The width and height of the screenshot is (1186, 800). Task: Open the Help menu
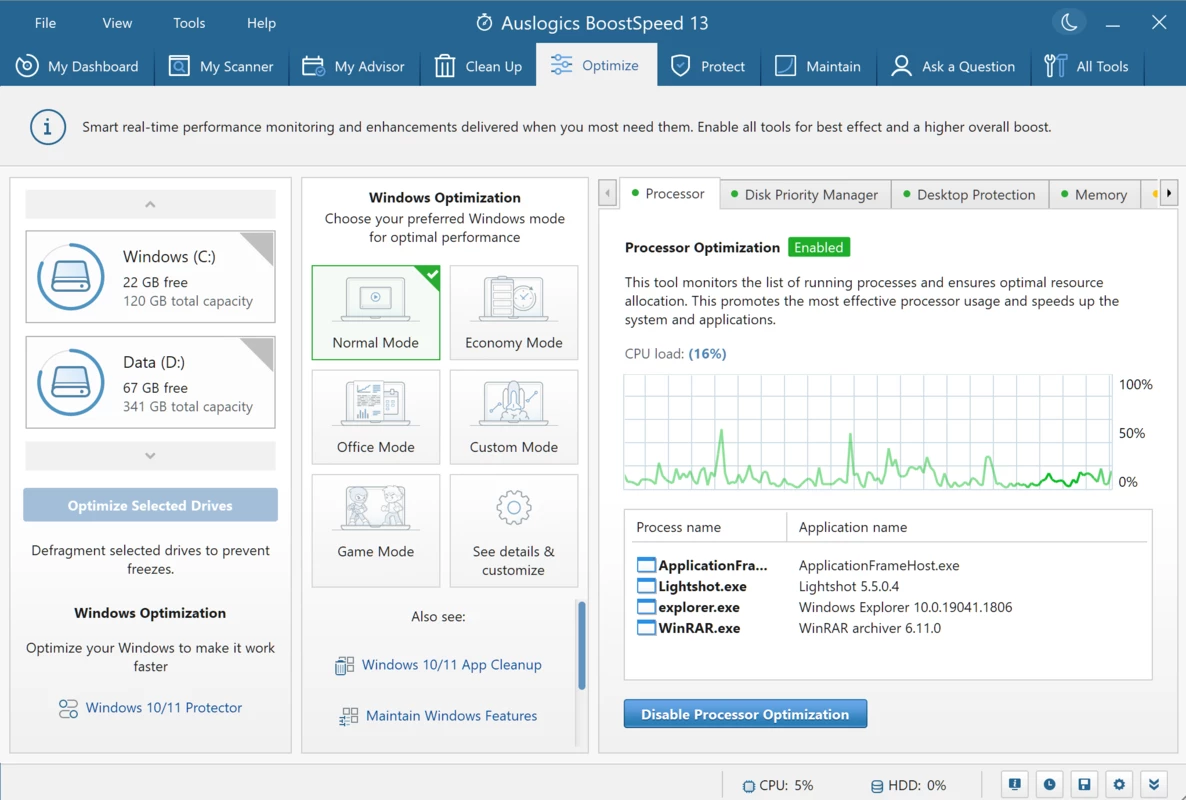(x=261, y=23)
